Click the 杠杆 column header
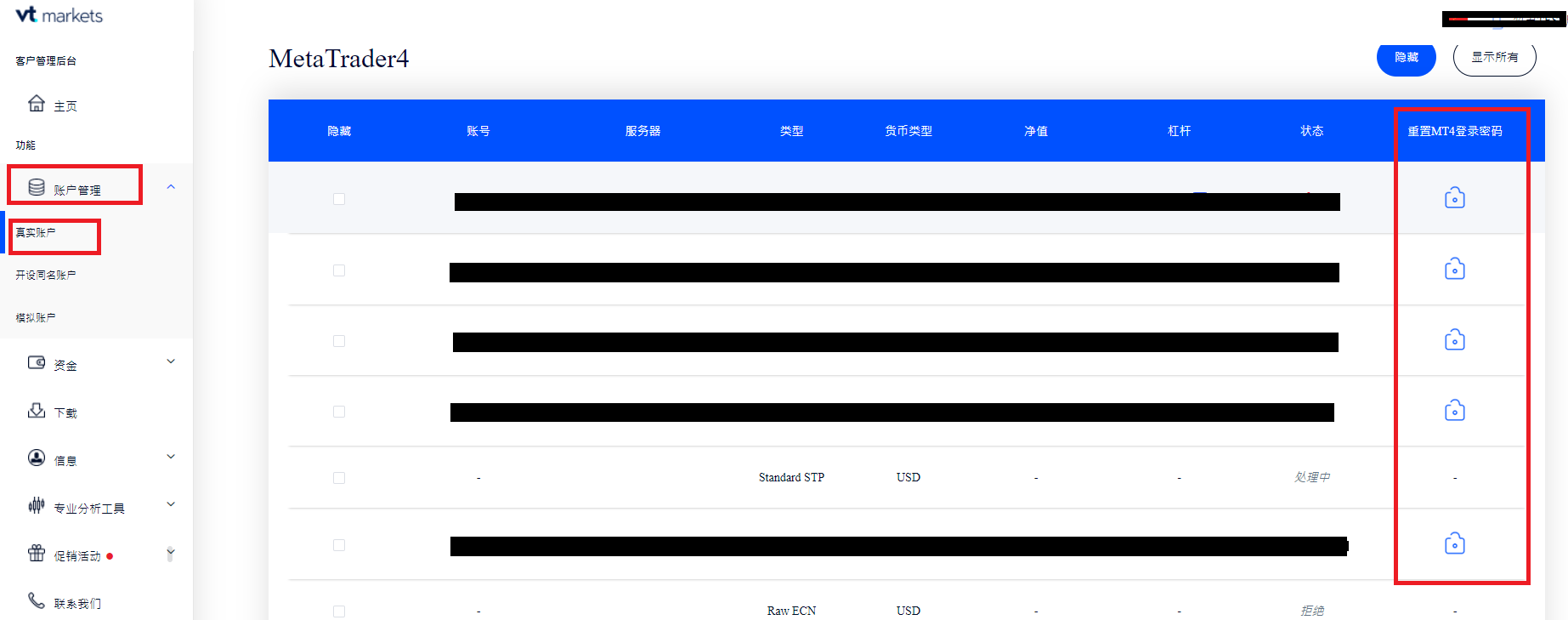 pos(1180,131)
